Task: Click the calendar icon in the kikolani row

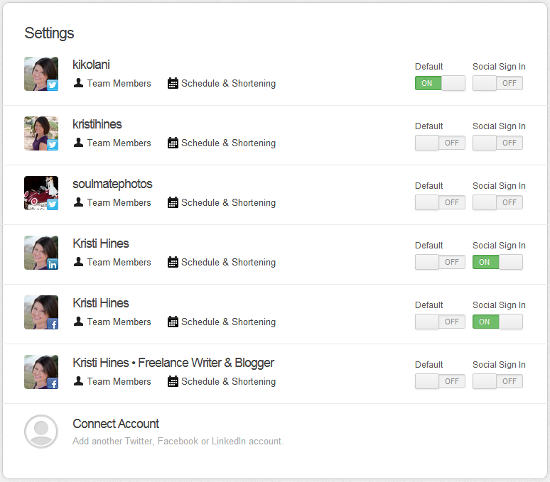Action: tap(173, 83)
